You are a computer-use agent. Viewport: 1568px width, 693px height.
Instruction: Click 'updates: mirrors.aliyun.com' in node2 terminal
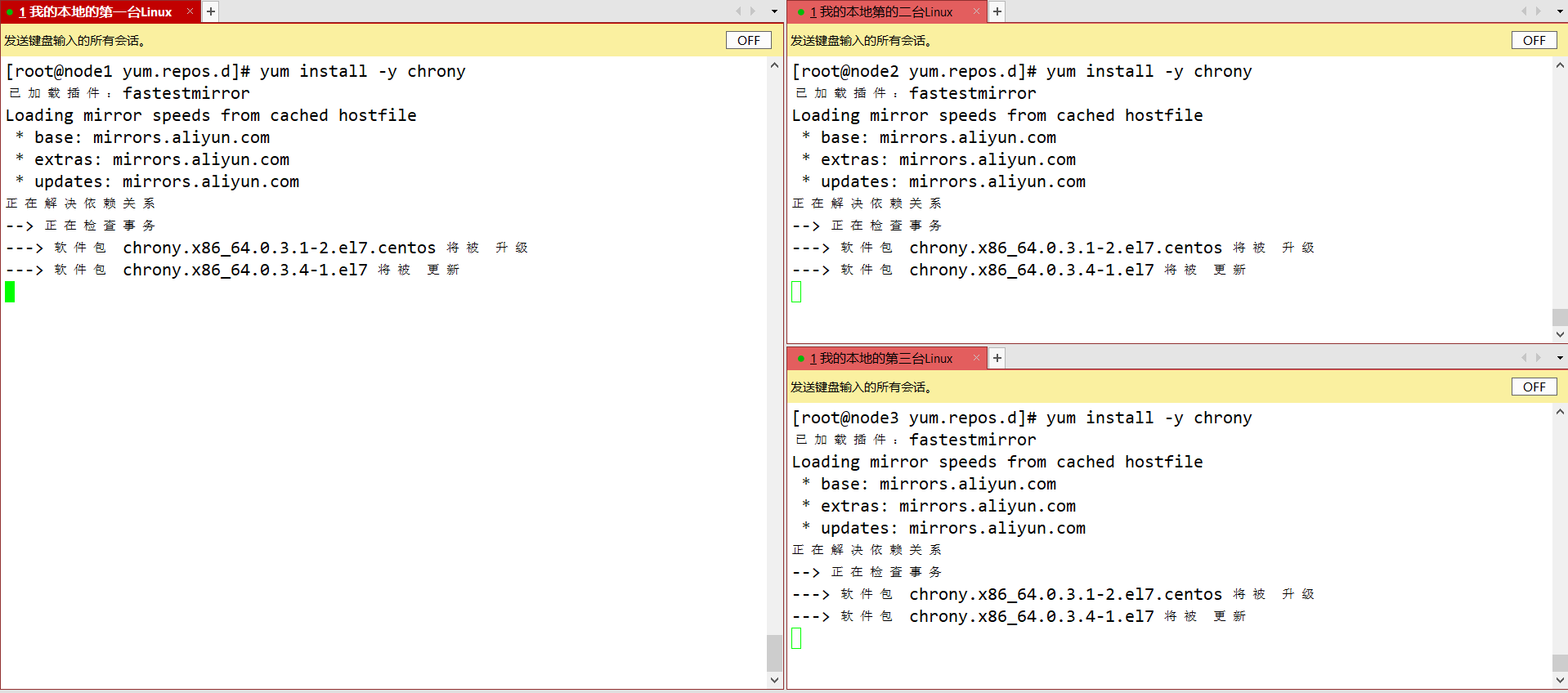tap(953, 181)
